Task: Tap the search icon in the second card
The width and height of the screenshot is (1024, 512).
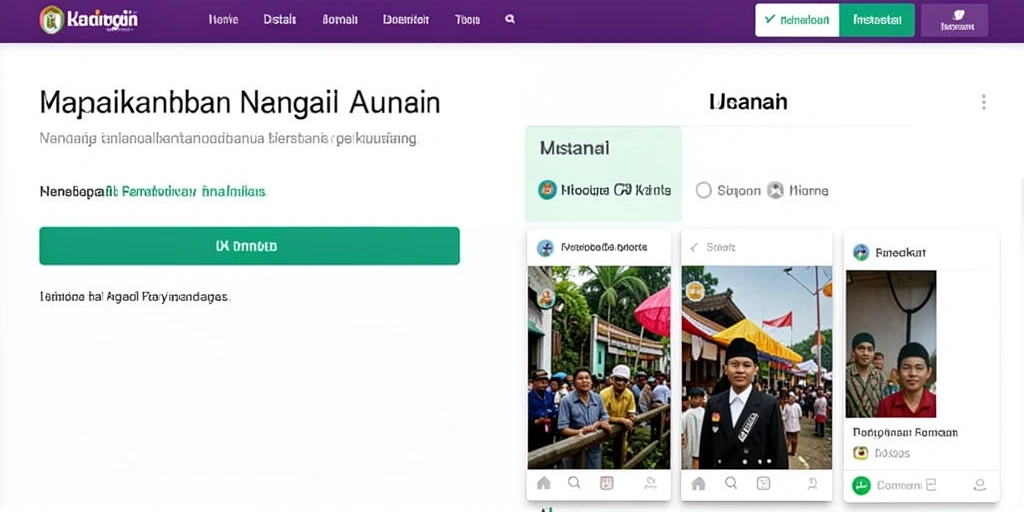Action: point(731,483)
